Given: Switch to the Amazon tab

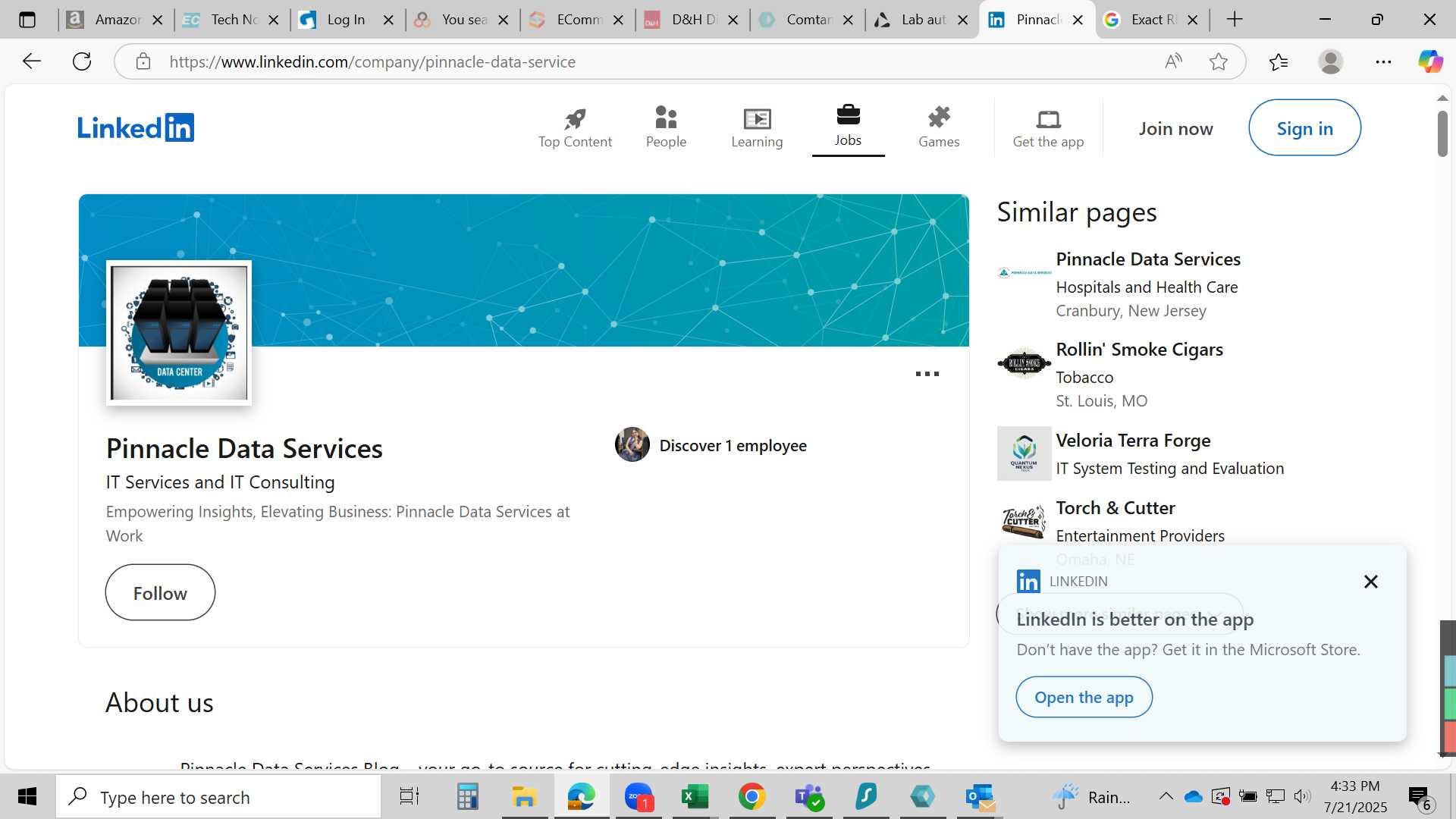Looking at the screenshot, I should click(115, 20).
